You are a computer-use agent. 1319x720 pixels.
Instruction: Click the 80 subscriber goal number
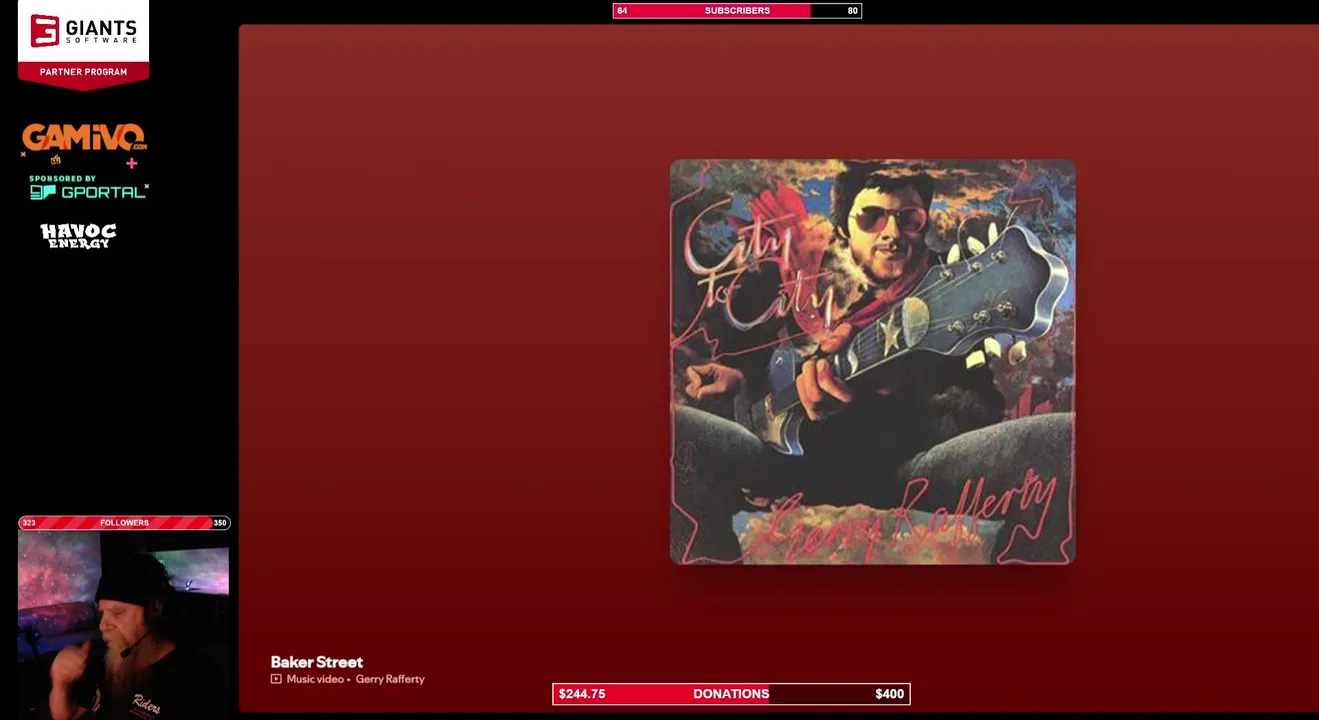[852, 11]
